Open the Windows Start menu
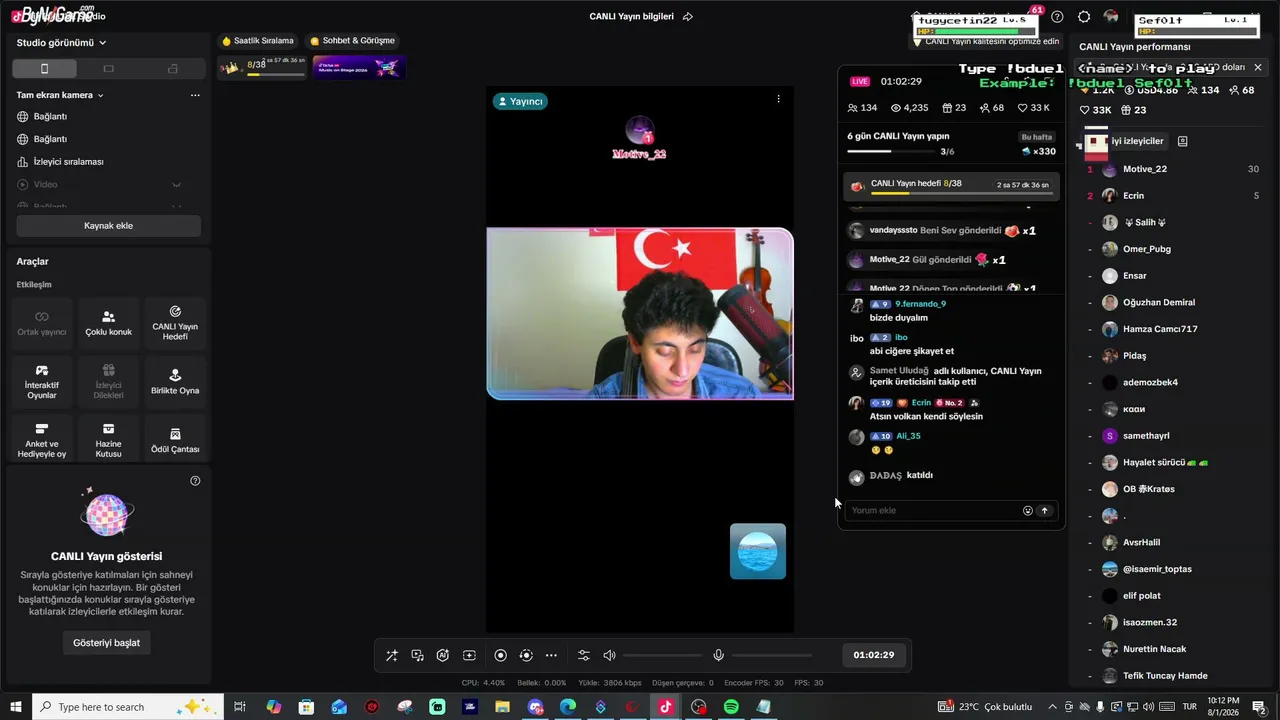This screenshot has width=1280, height=720. (x=16, y=707)
